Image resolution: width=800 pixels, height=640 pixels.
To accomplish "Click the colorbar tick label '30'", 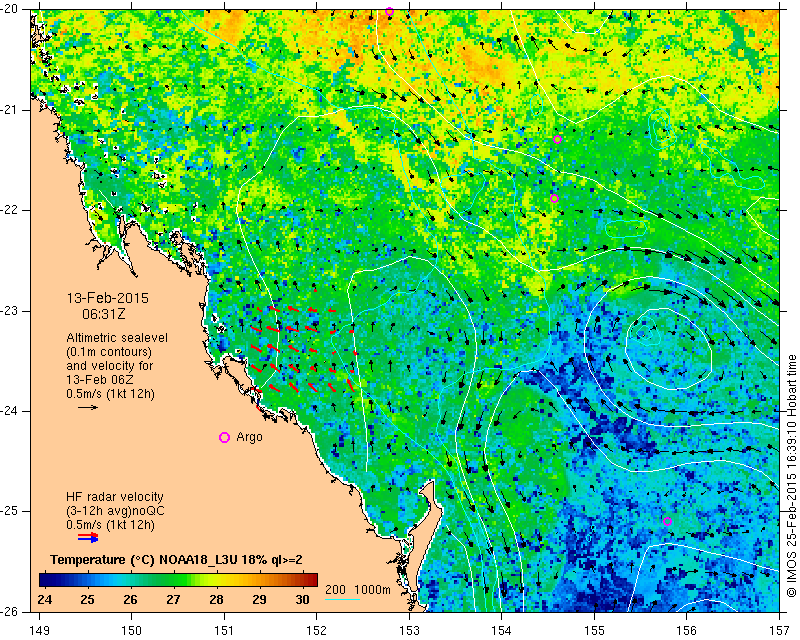I will point(303,599).
